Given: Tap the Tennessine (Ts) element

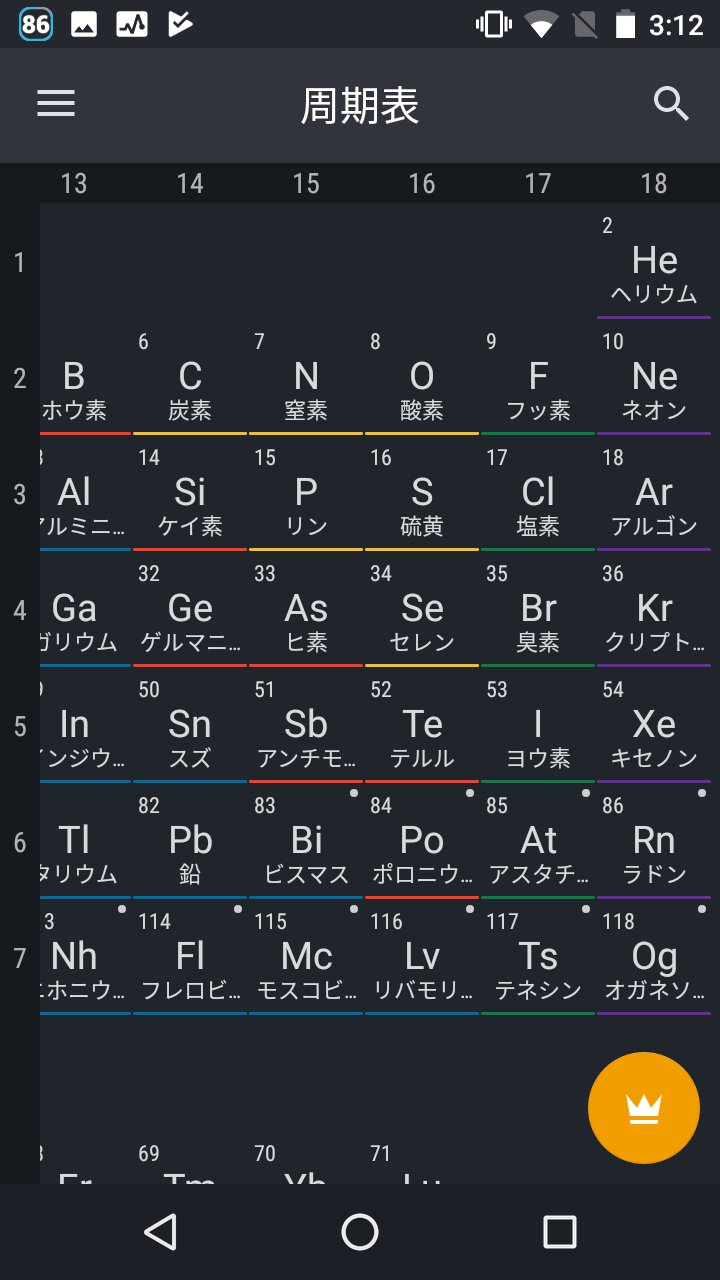Looking at the screenshot, I should coord(538,962).
